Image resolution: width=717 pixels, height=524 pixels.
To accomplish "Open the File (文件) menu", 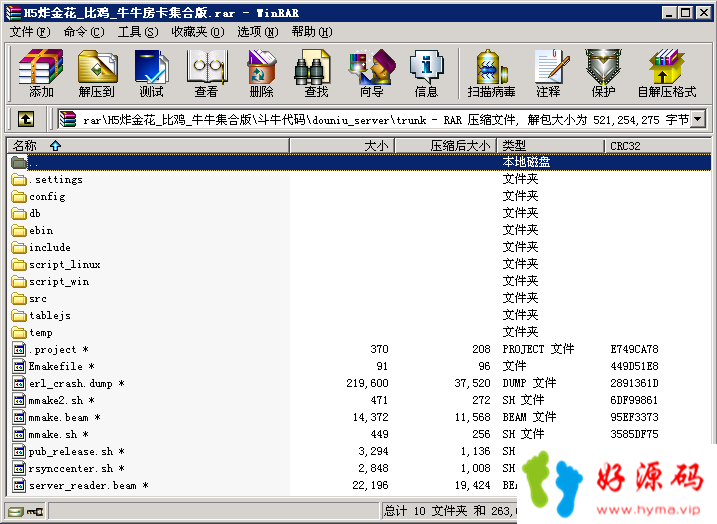I will click(30, 32).
